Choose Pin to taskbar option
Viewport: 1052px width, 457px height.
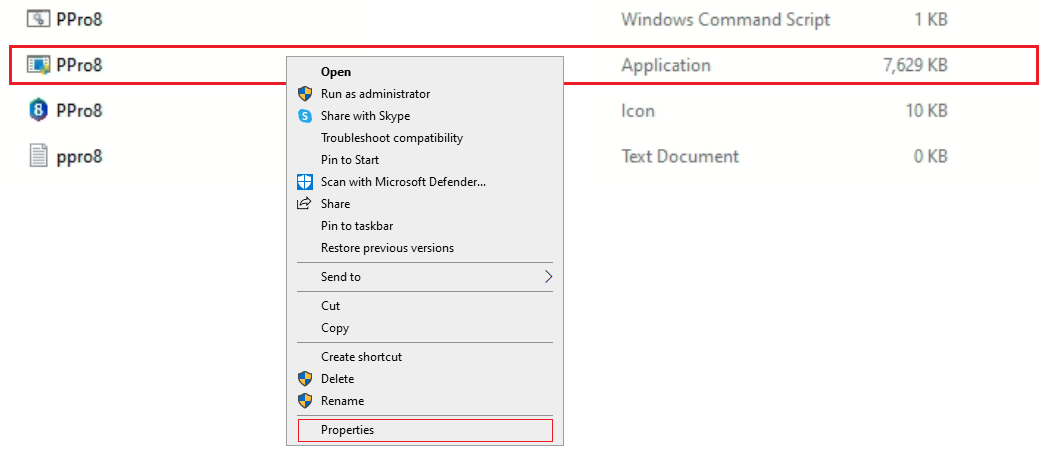pos(356,226)
